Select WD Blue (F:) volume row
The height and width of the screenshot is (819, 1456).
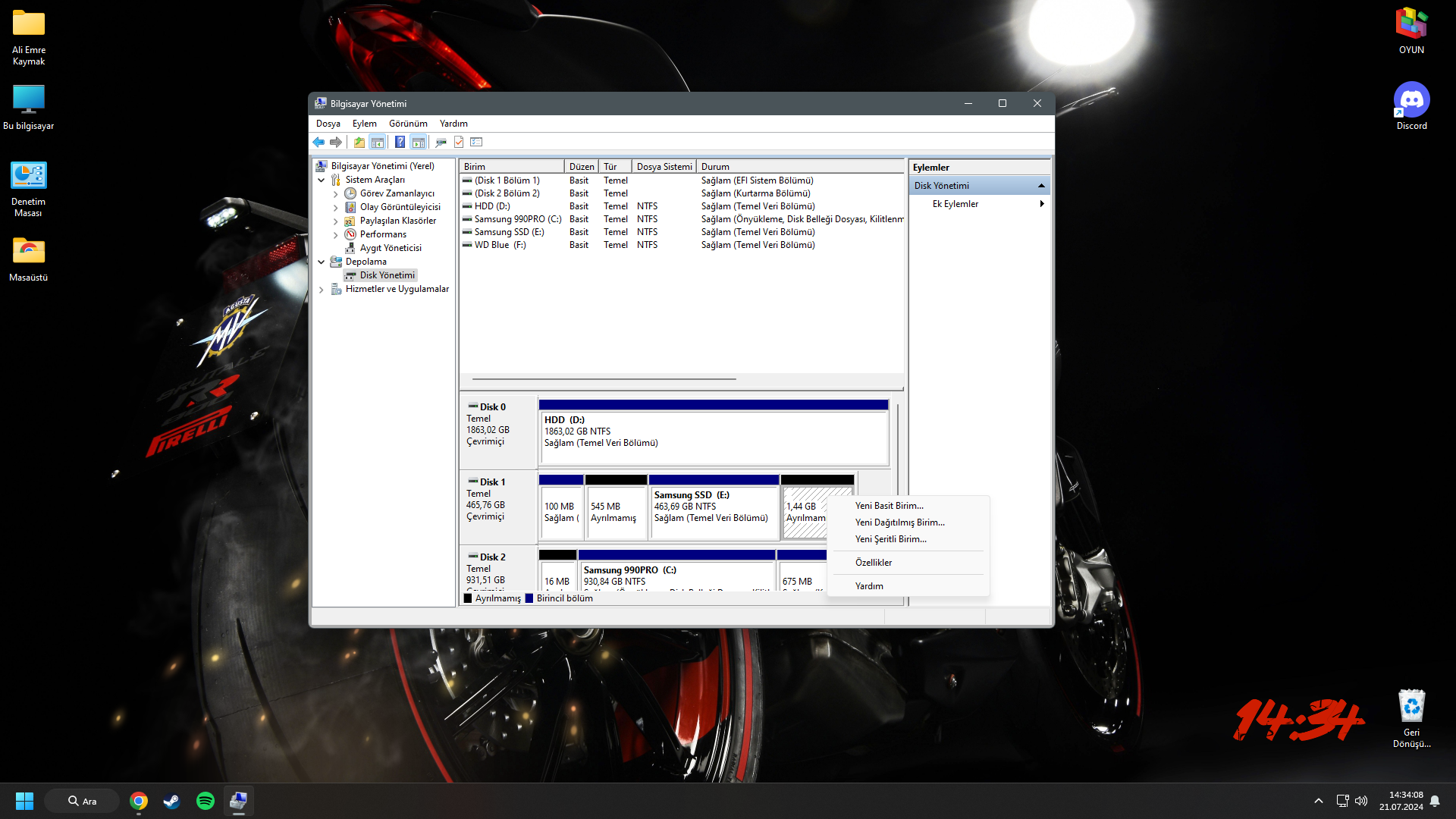pos(682,245)
